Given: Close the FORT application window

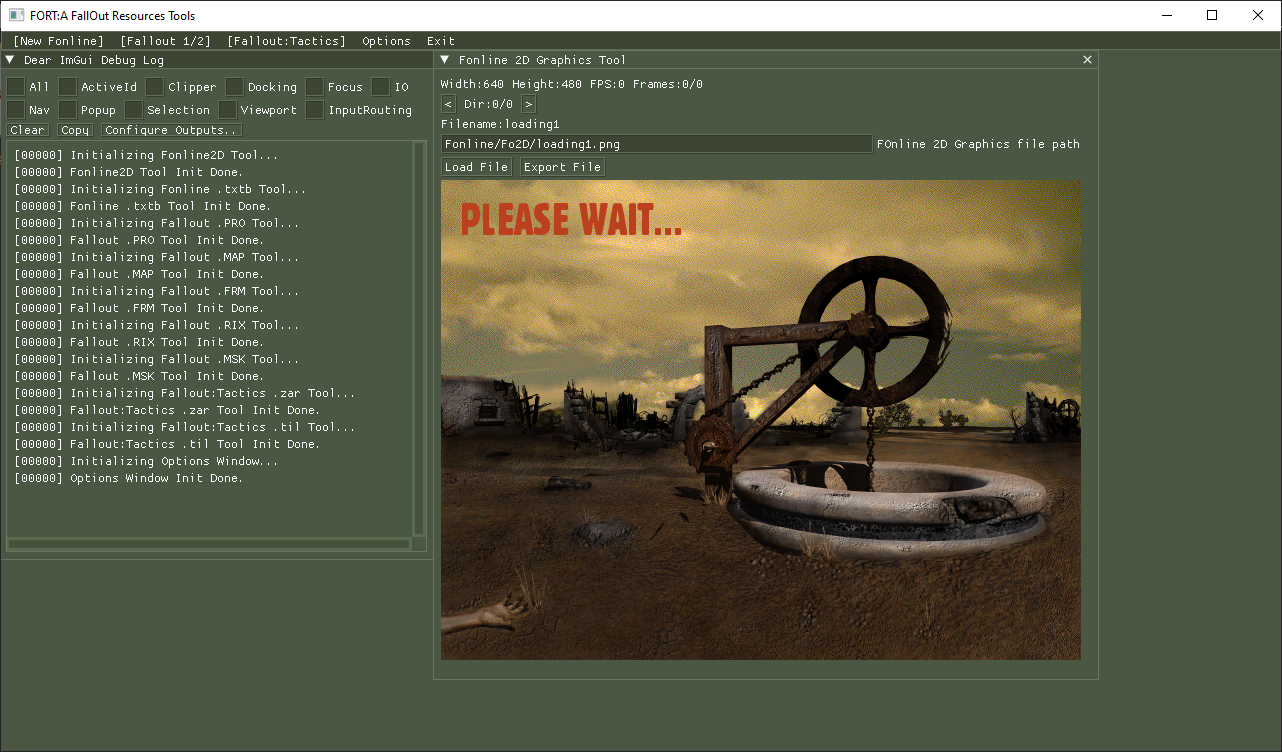Looking at the screenshot, I should click(1258, 15).
